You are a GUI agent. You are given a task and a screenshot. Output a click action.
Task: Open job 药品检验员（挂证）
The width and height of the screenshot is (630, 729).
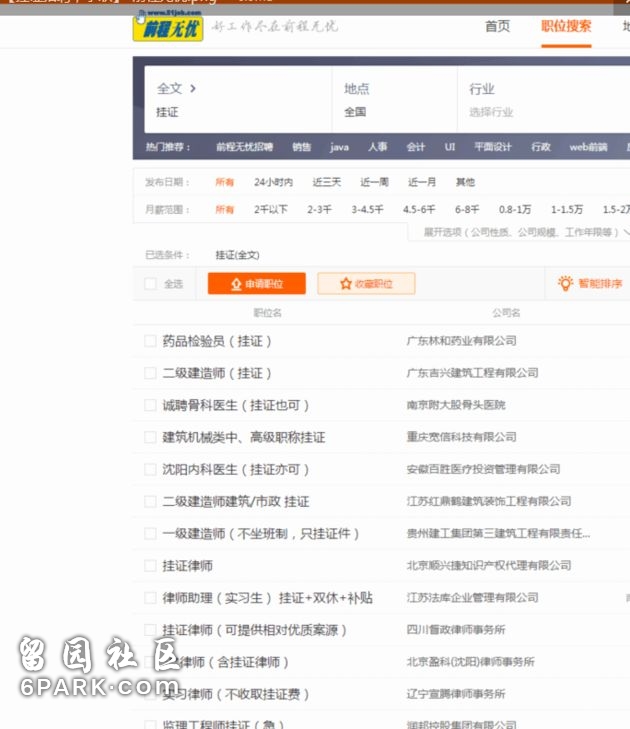click(217, 341)
